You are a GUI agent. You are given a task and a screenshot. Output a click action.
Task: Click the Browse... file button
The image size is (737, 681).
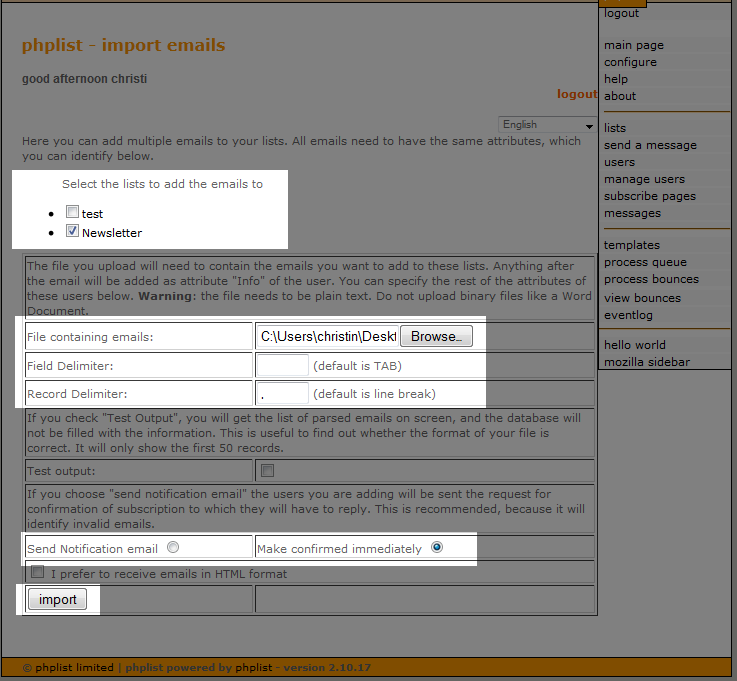point(435,336)
